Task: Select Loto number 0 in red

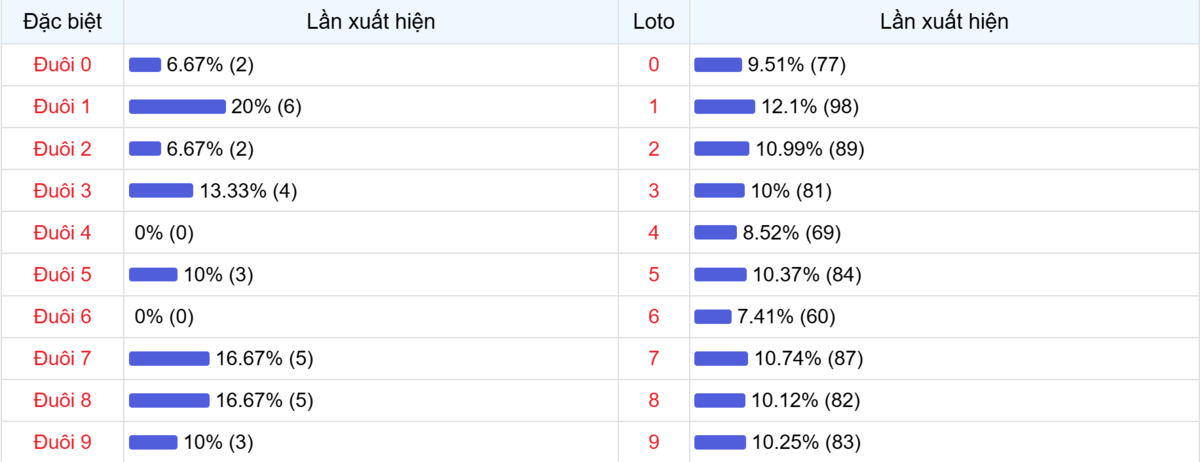Action: [654, 65]
